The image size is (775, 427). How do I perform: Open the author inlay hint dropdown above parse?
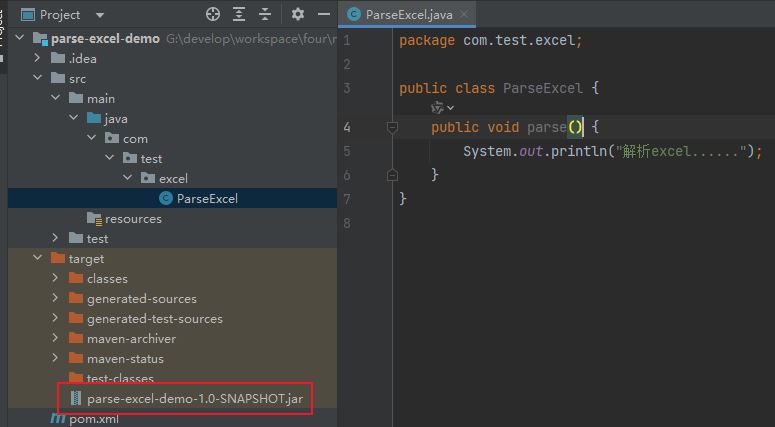(442, 107)
